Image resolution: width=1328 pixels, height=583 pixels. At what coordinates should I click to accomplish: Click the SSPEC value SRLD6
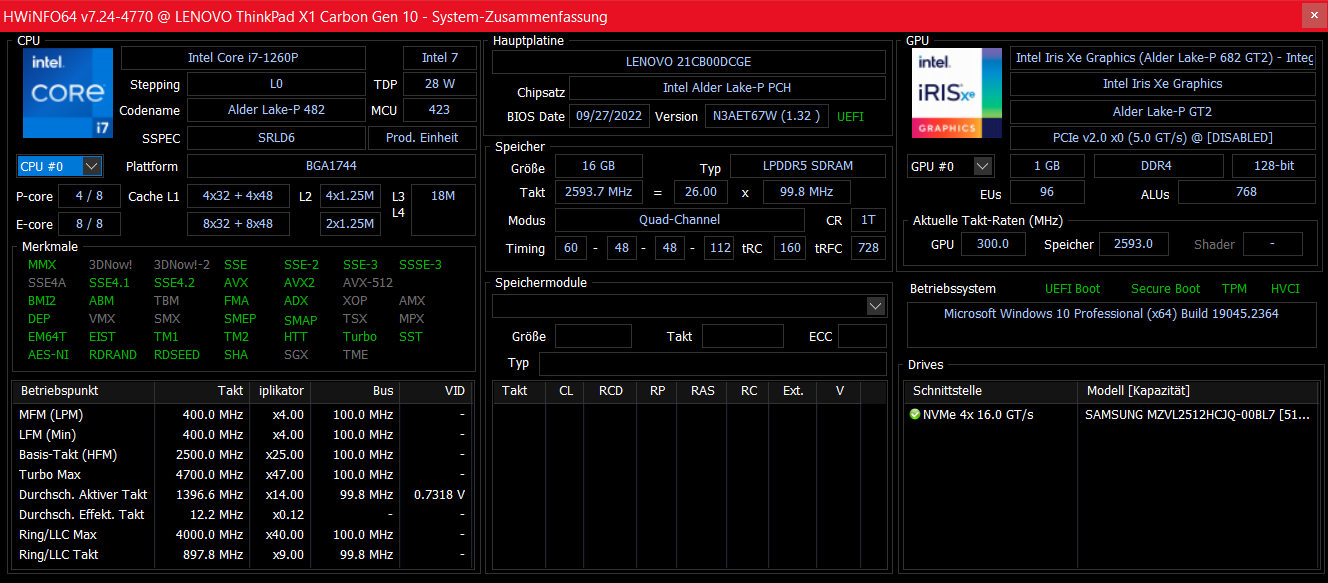pyautogui.click(x=276, y=138)
